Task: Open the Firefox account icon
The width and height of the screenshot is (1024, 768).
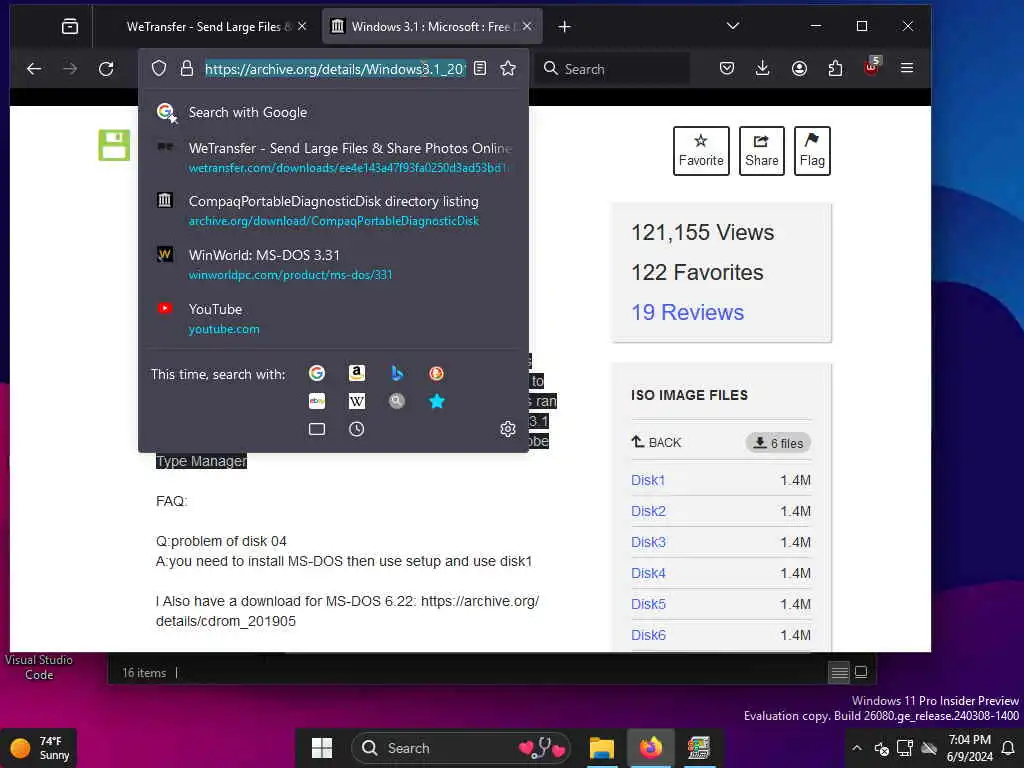Action: click(799, 69)
